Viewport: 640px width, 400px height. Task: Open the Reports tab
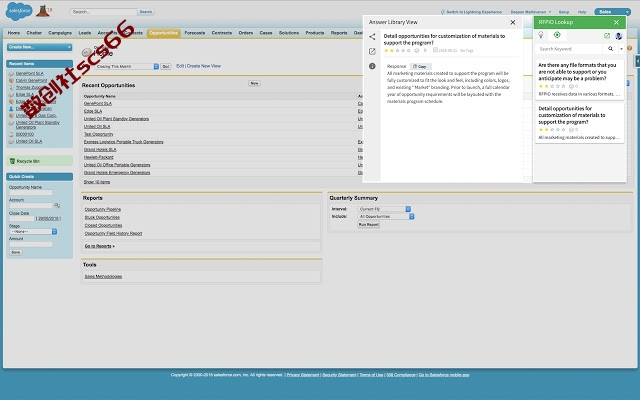tap(339, 33)
